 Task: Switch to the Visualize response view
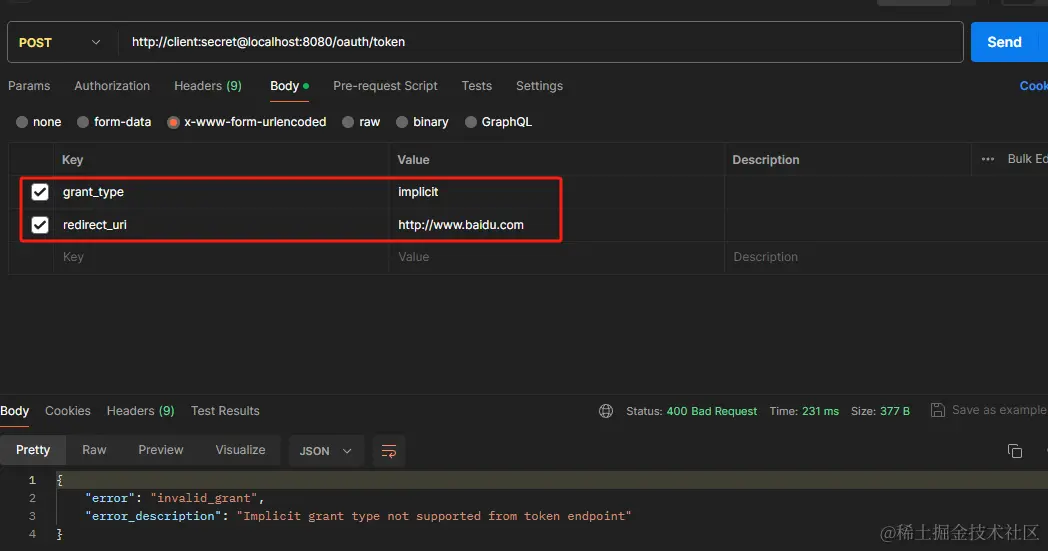[241, 450]
